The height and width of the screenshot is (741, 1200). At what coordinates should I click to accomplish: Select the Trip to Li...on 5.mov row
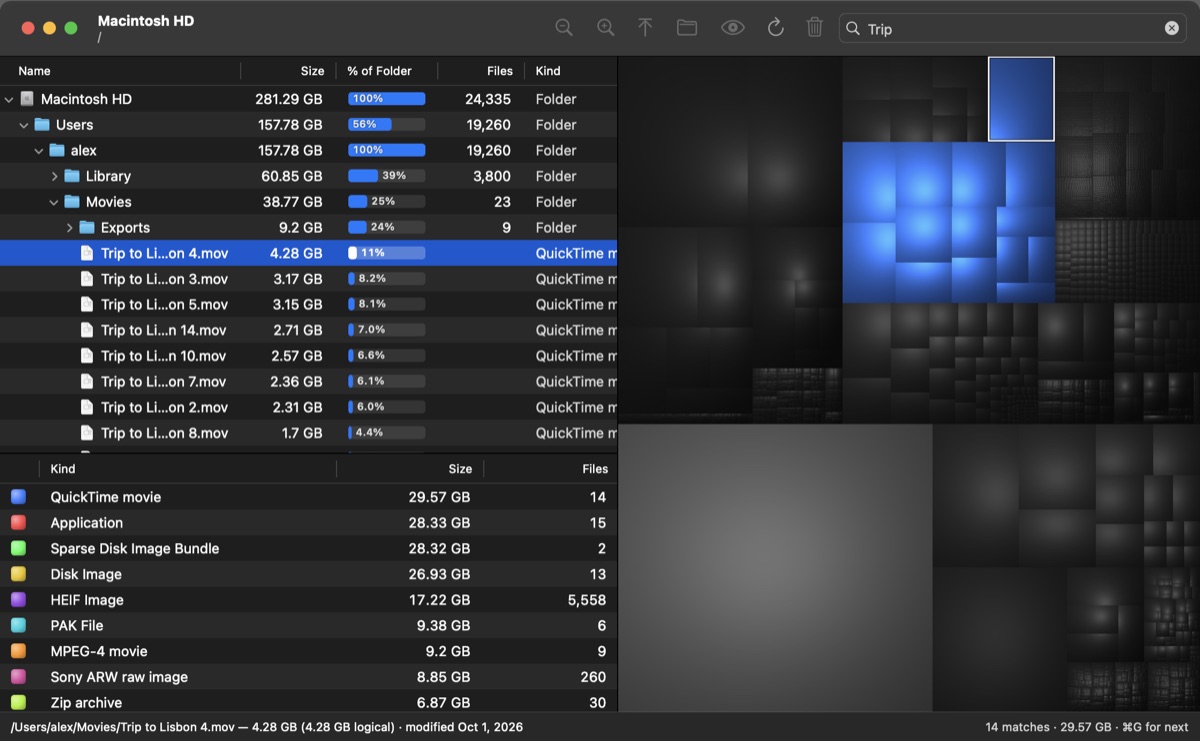[x=309, y=305]
